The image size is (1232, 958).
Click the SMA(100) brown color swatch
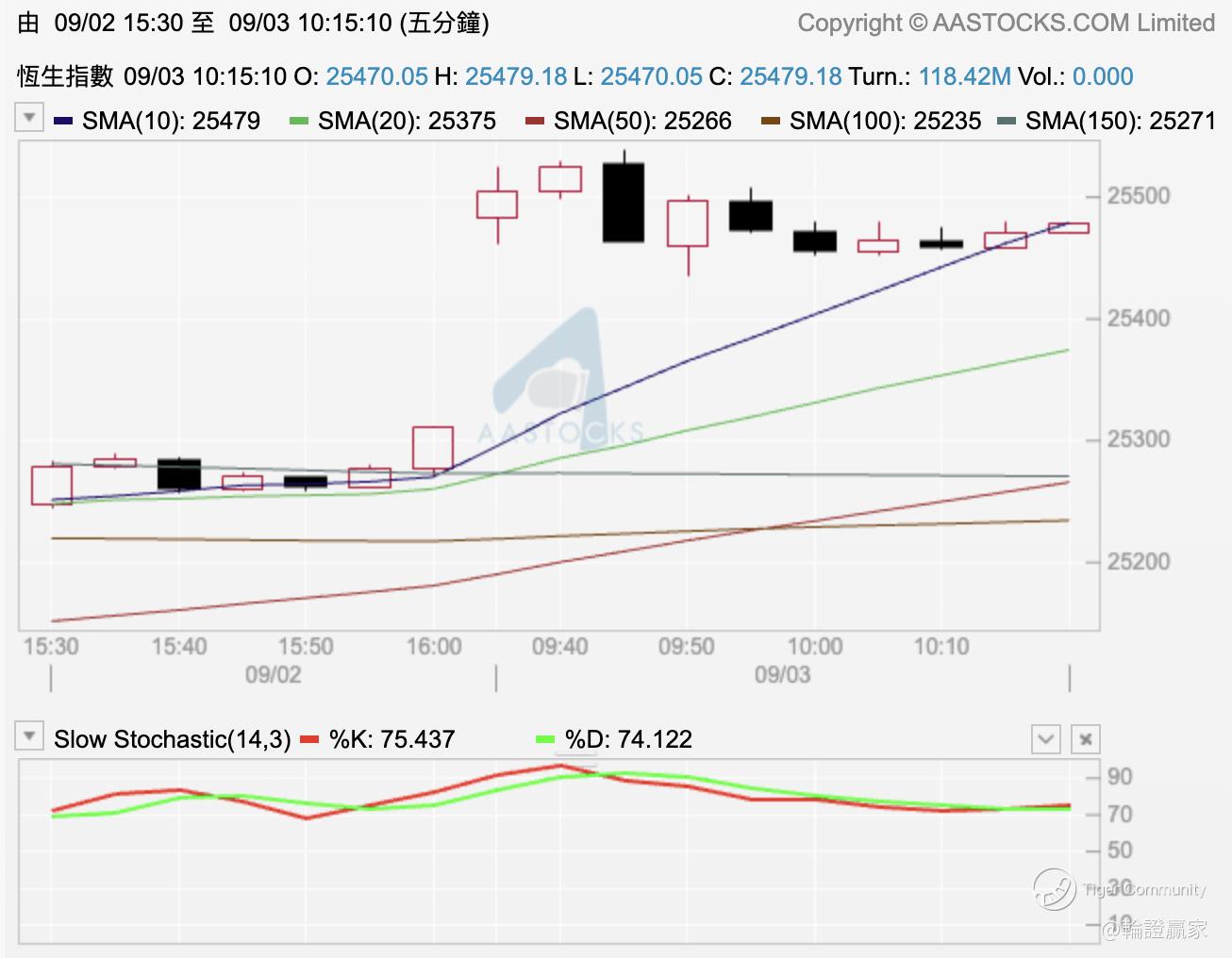[771, 121]
